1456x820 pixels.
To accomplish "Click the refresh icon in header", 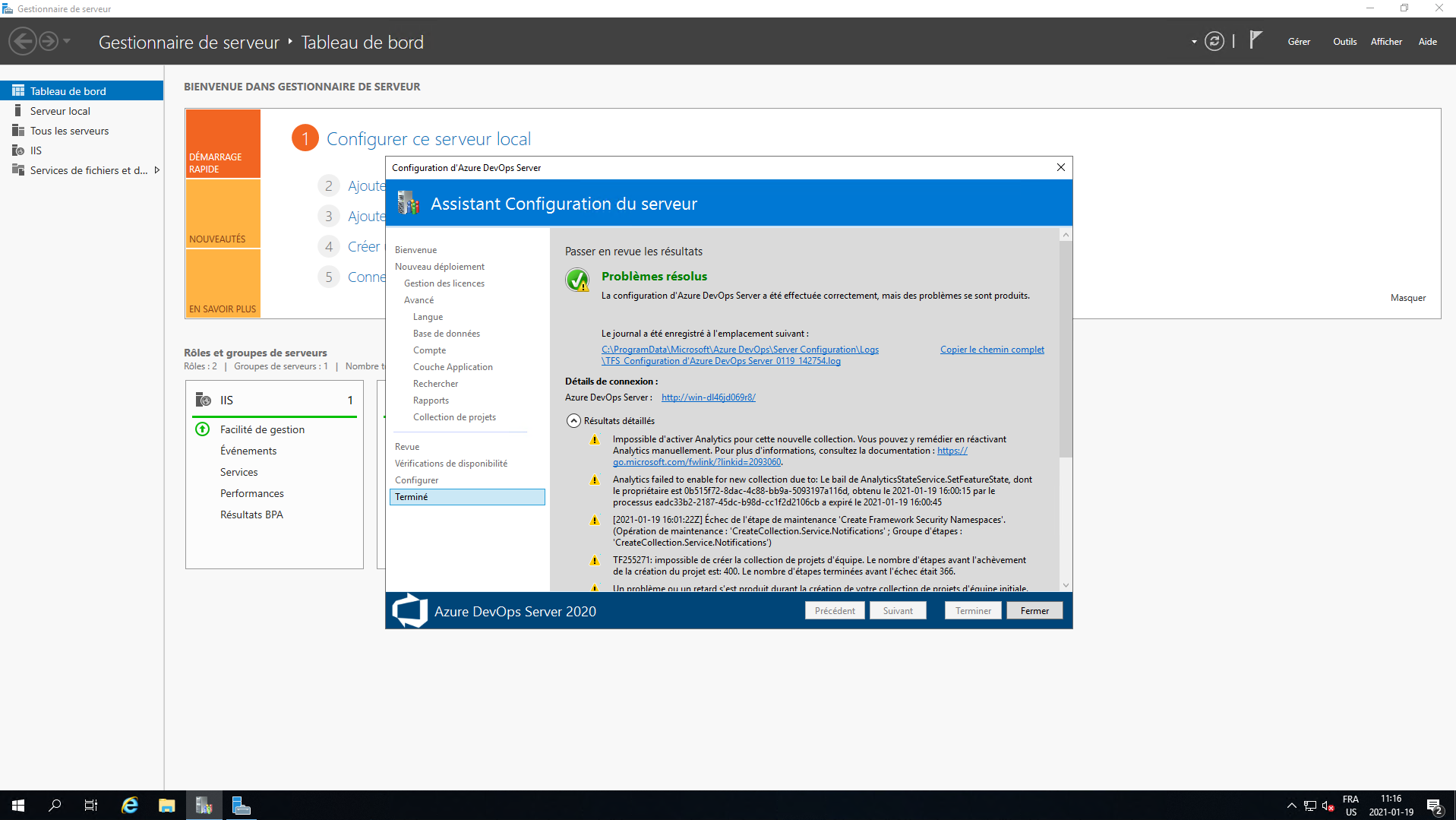I will click(x=1214, y=42).
